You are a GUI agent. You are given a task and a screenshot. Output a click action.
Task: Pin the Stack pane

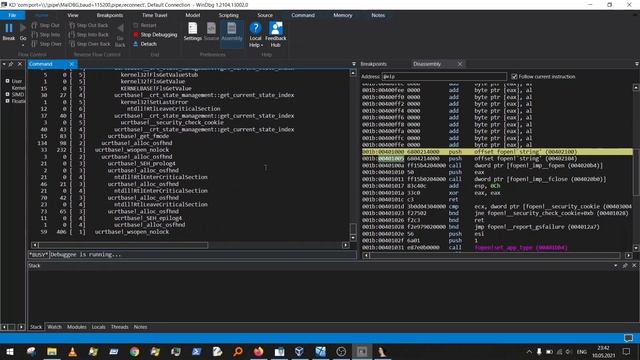point(625,266)
